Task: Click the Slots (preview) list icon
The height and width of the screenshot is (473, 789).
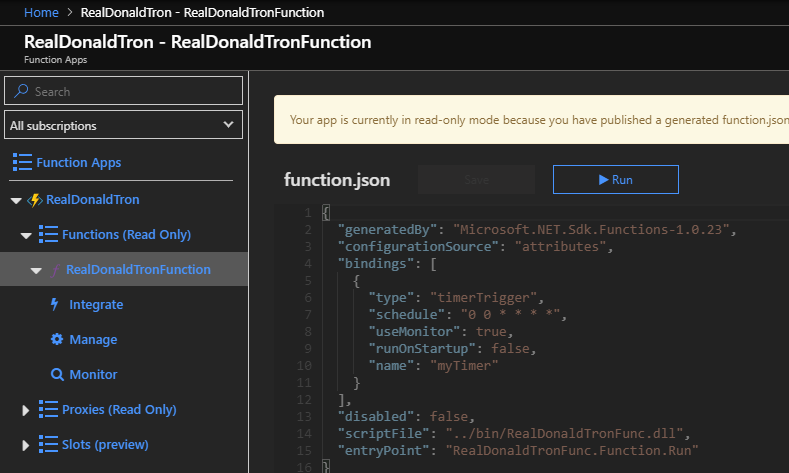Action: pyautogui.click(x=48, y=444)
